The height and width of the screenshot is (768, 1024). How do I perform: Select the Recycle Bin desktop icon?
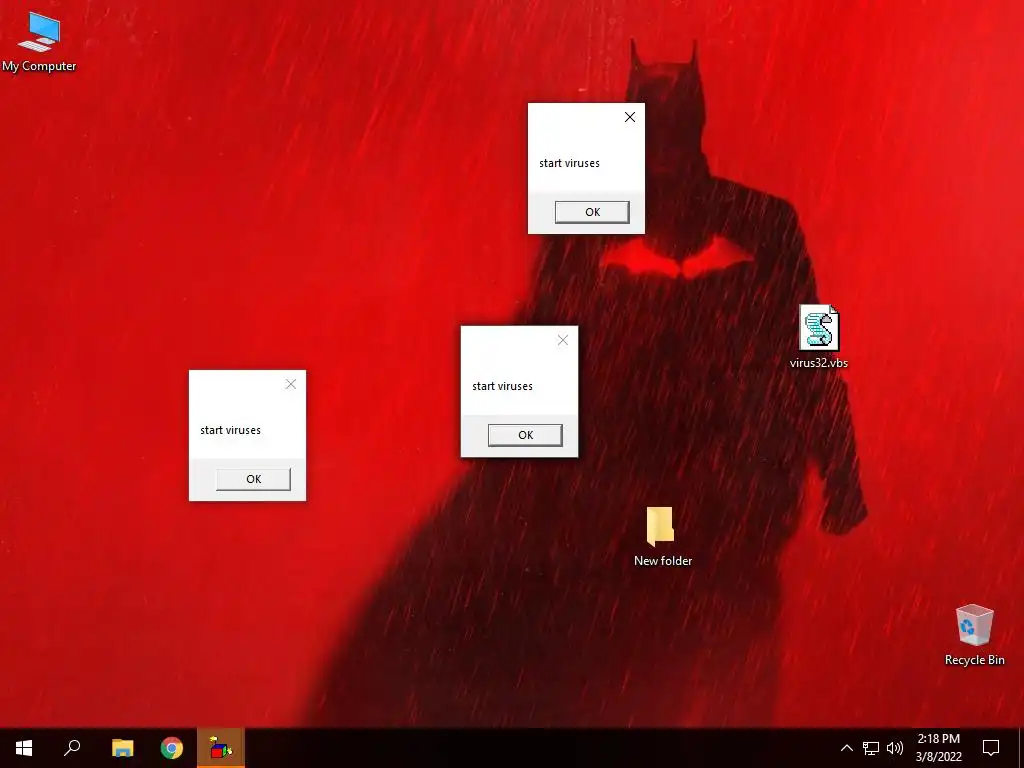tap(974, 635)
